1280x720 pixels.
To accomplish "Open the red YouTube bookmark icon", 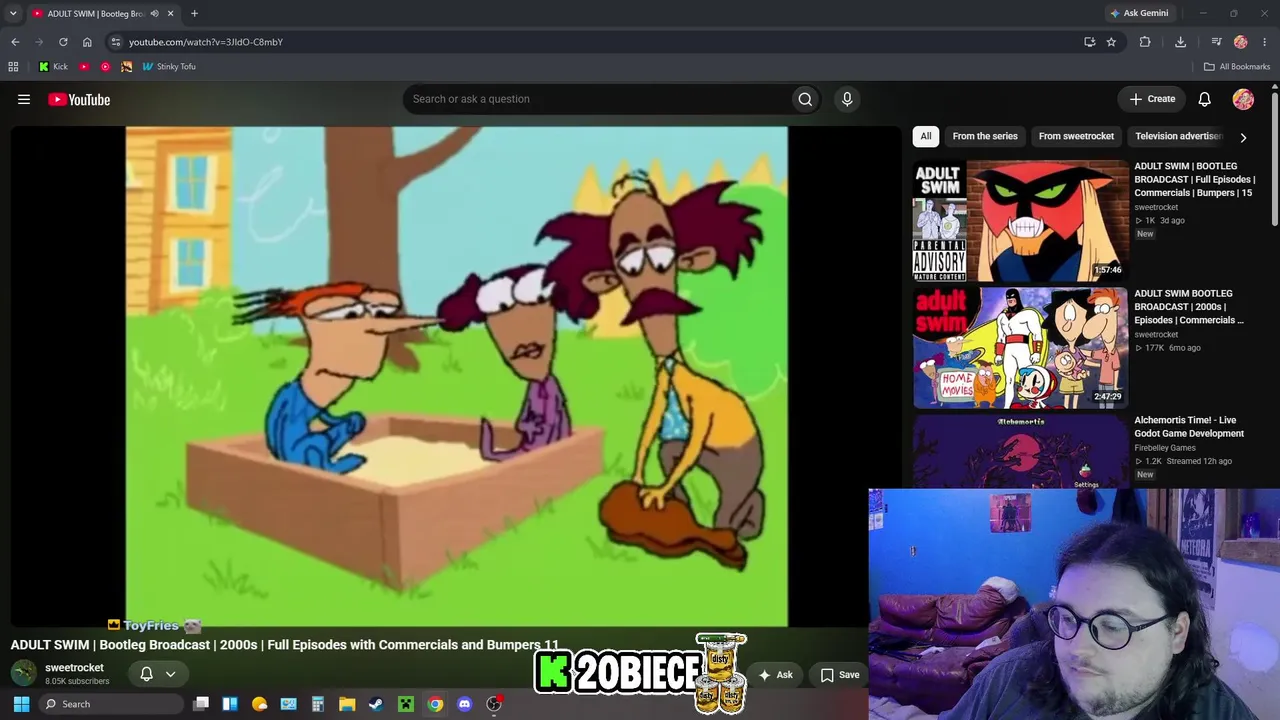I will [84, 67].
